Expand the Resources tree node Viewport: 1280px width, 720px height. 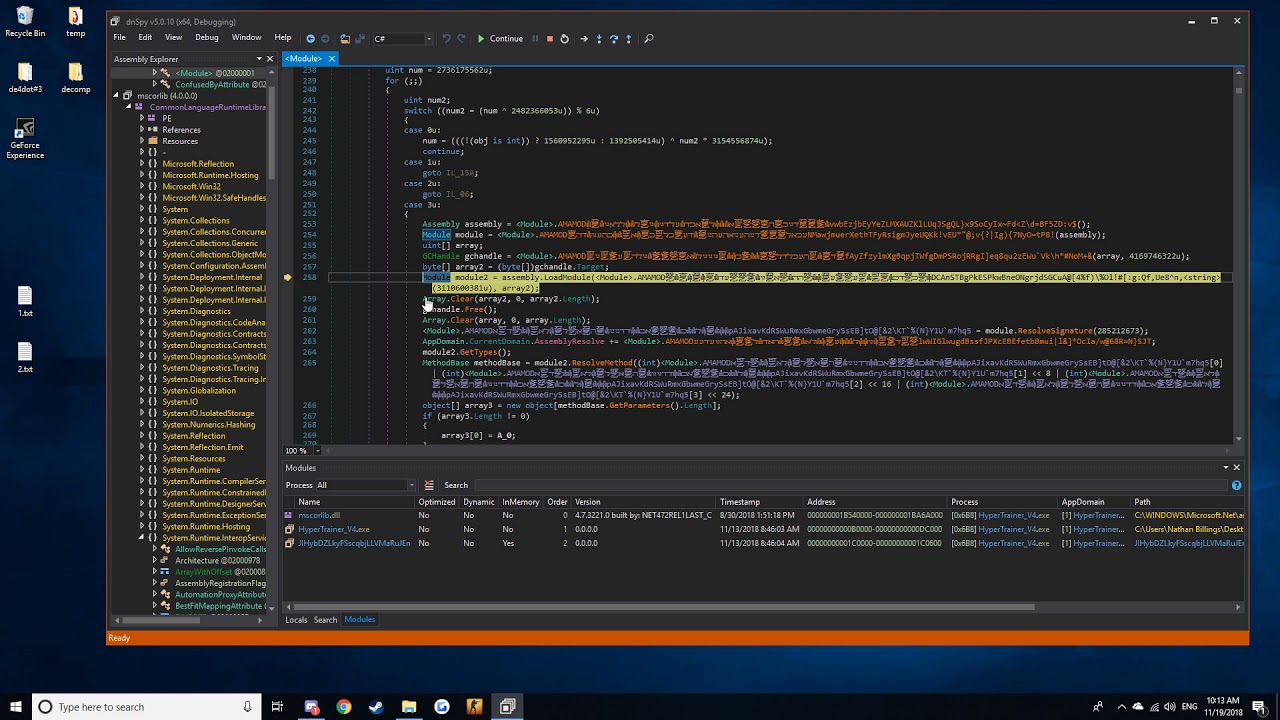[141, 141]
